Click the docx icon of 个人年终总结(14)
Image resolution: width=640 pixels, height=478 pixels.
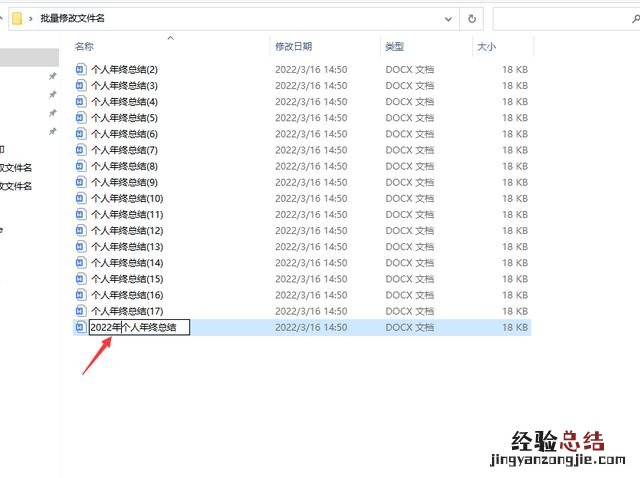pyautogui.click(x=81, y=262)
